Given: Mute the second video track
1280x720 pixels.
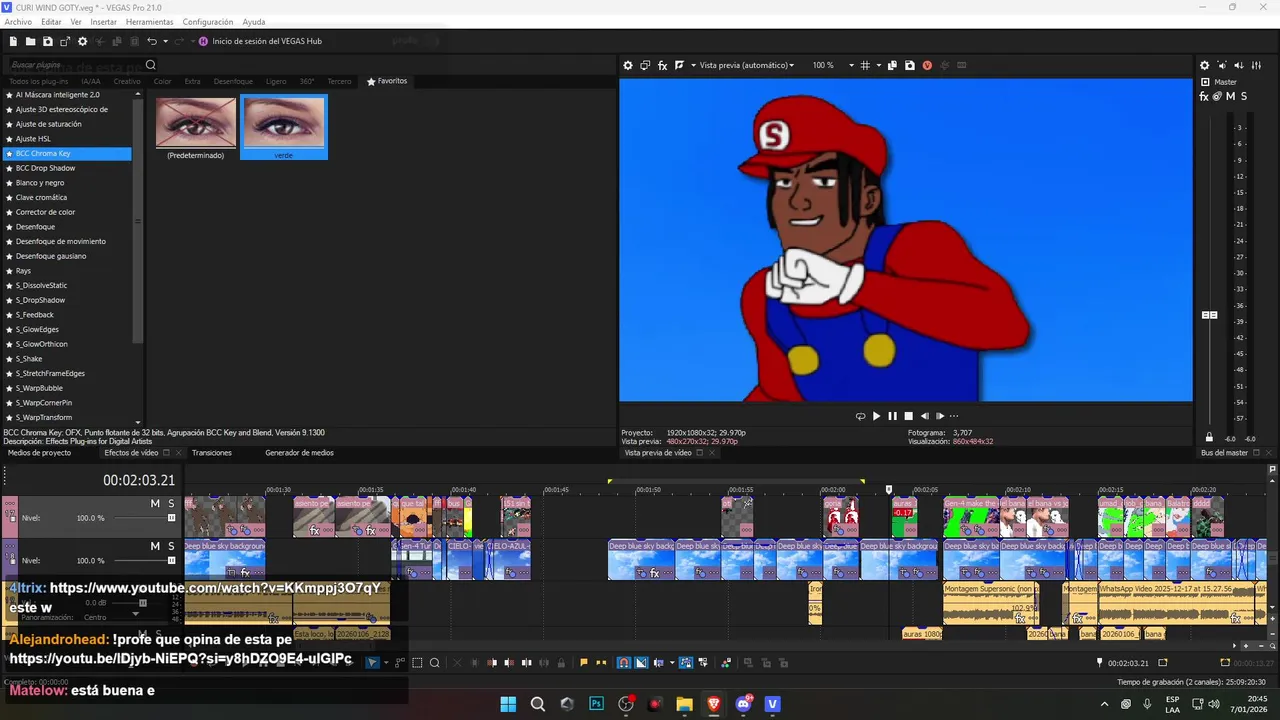Looking at the screenshot, I should tap(155, 546).
